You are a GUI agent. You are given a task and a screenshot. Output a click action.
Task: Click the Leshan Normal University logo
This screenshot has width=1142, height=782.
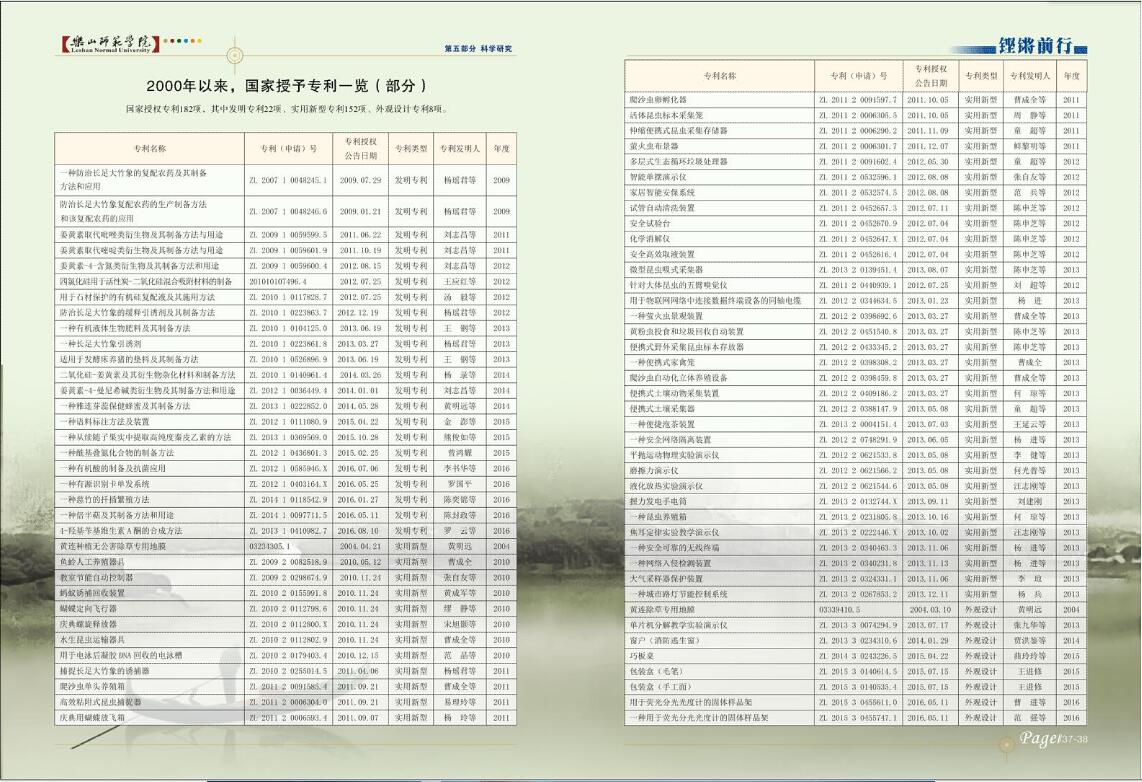[111, 44]
